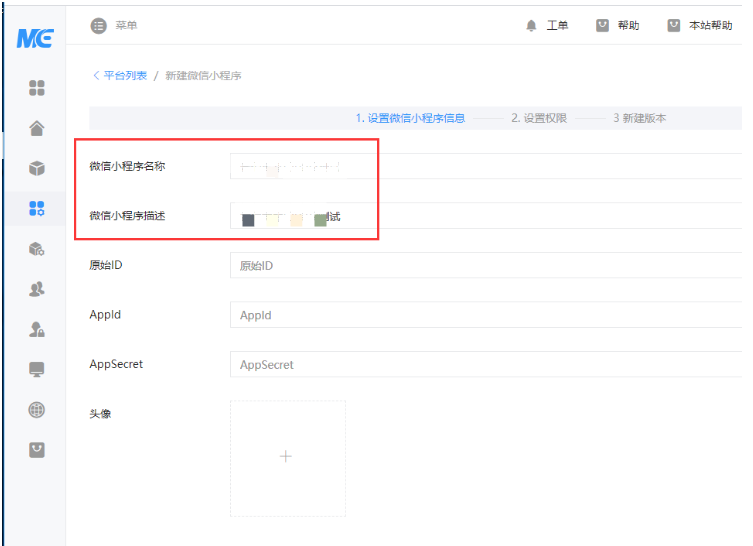Open the globe icon in sidebar
The height and width of the screenshot is (546, 753).
pos(37,410)
